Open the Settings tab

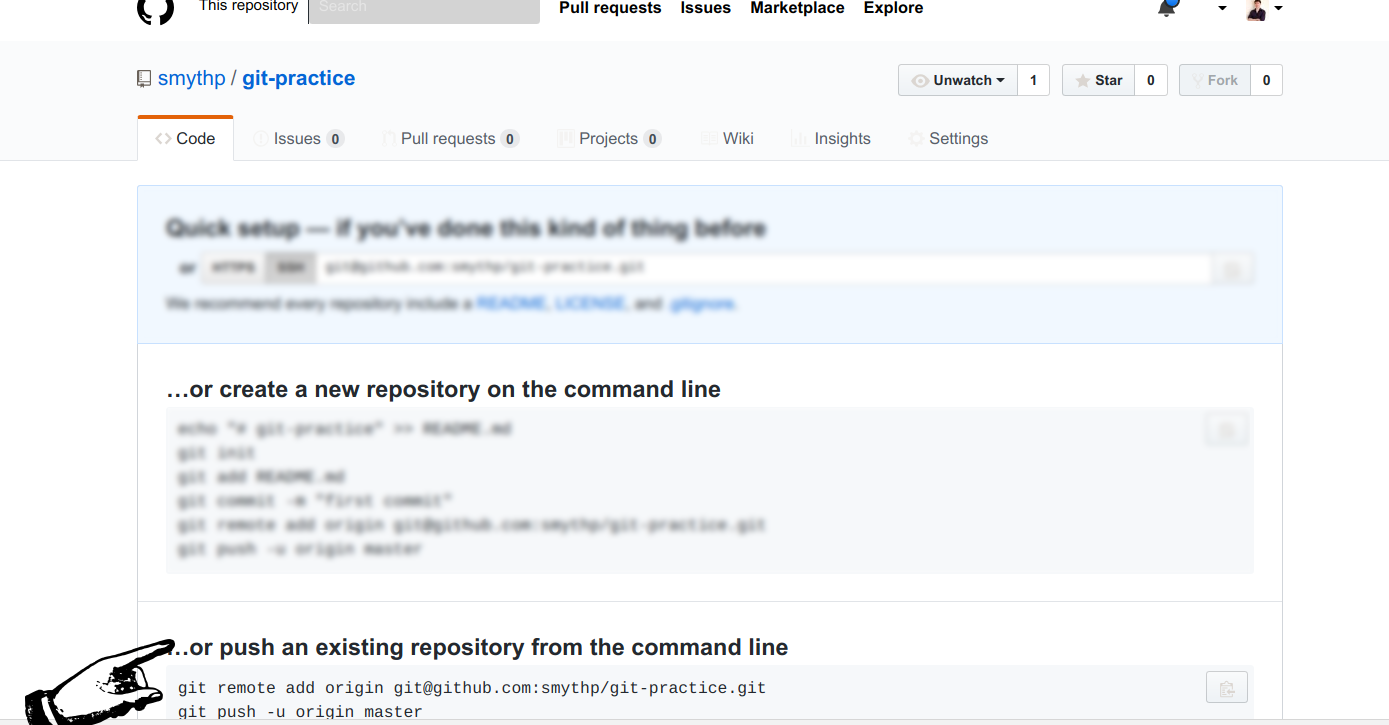tap(949, 138)
